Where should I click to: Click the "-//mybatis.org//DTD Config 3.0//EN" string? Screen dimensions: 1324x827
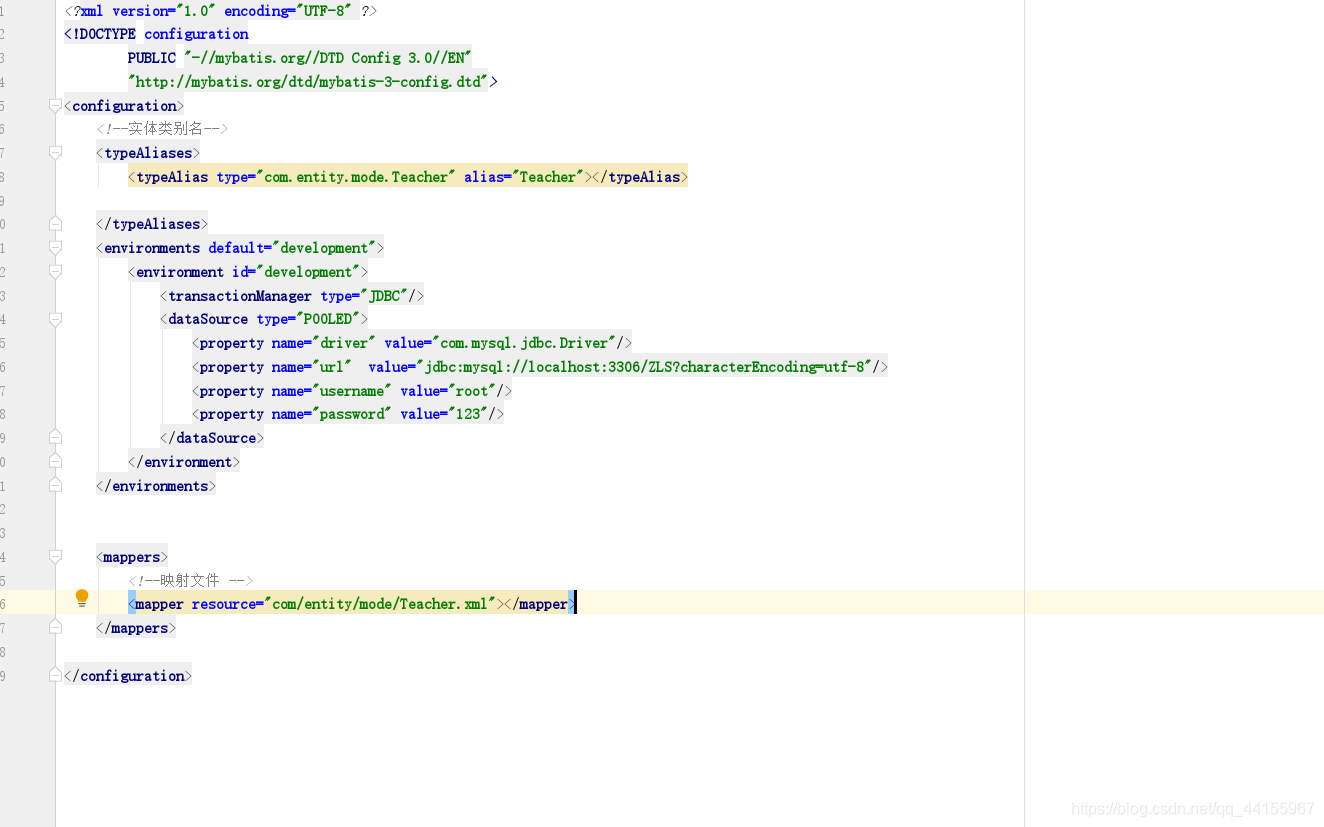pyautogui.click(x=327, y=58)
